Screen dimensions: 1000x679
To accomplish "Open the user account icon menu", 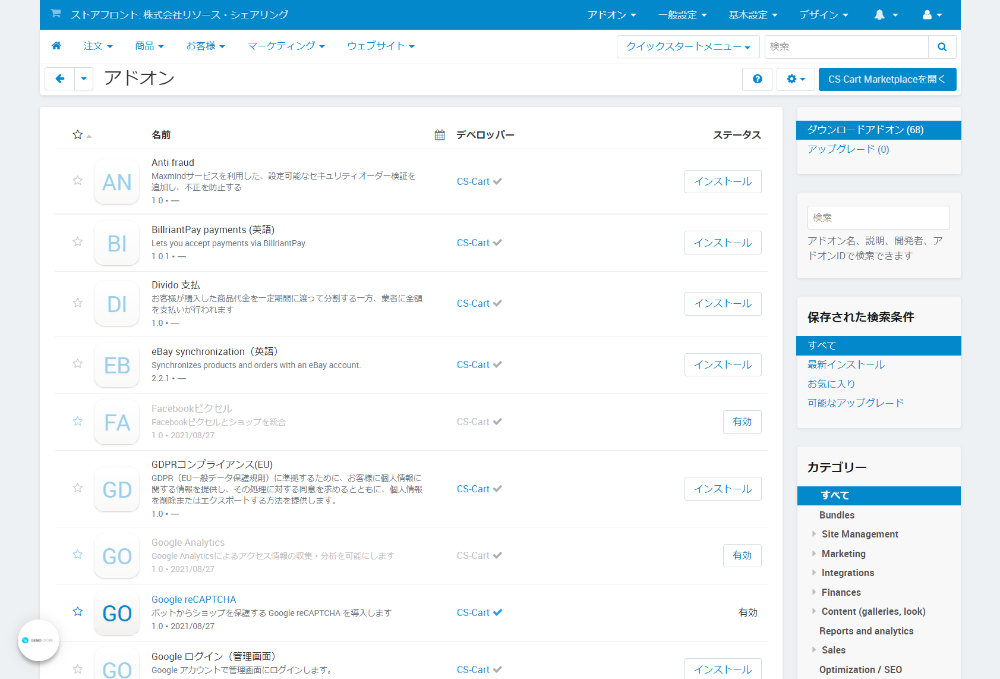I will point(932,15).
